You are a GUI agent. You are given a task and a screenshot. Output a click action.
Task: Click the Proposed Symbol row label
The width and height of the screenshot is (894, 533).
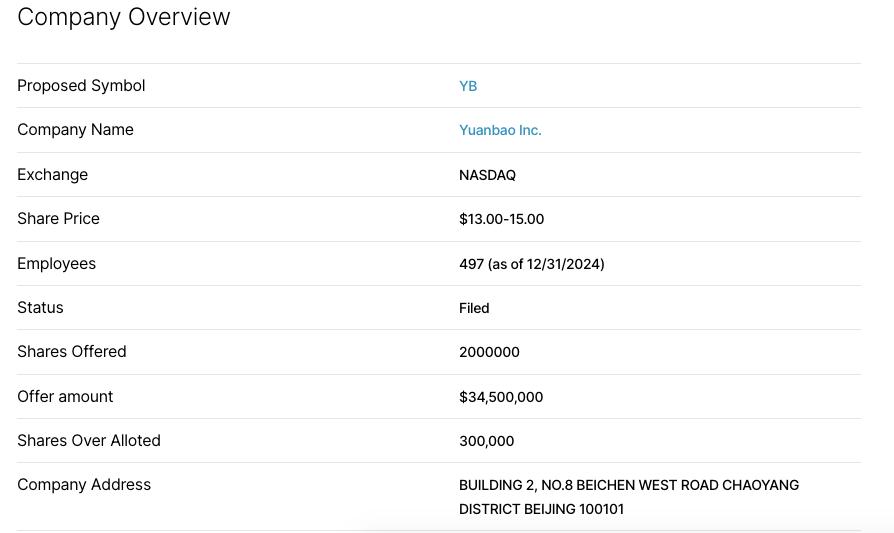[81, 86]
